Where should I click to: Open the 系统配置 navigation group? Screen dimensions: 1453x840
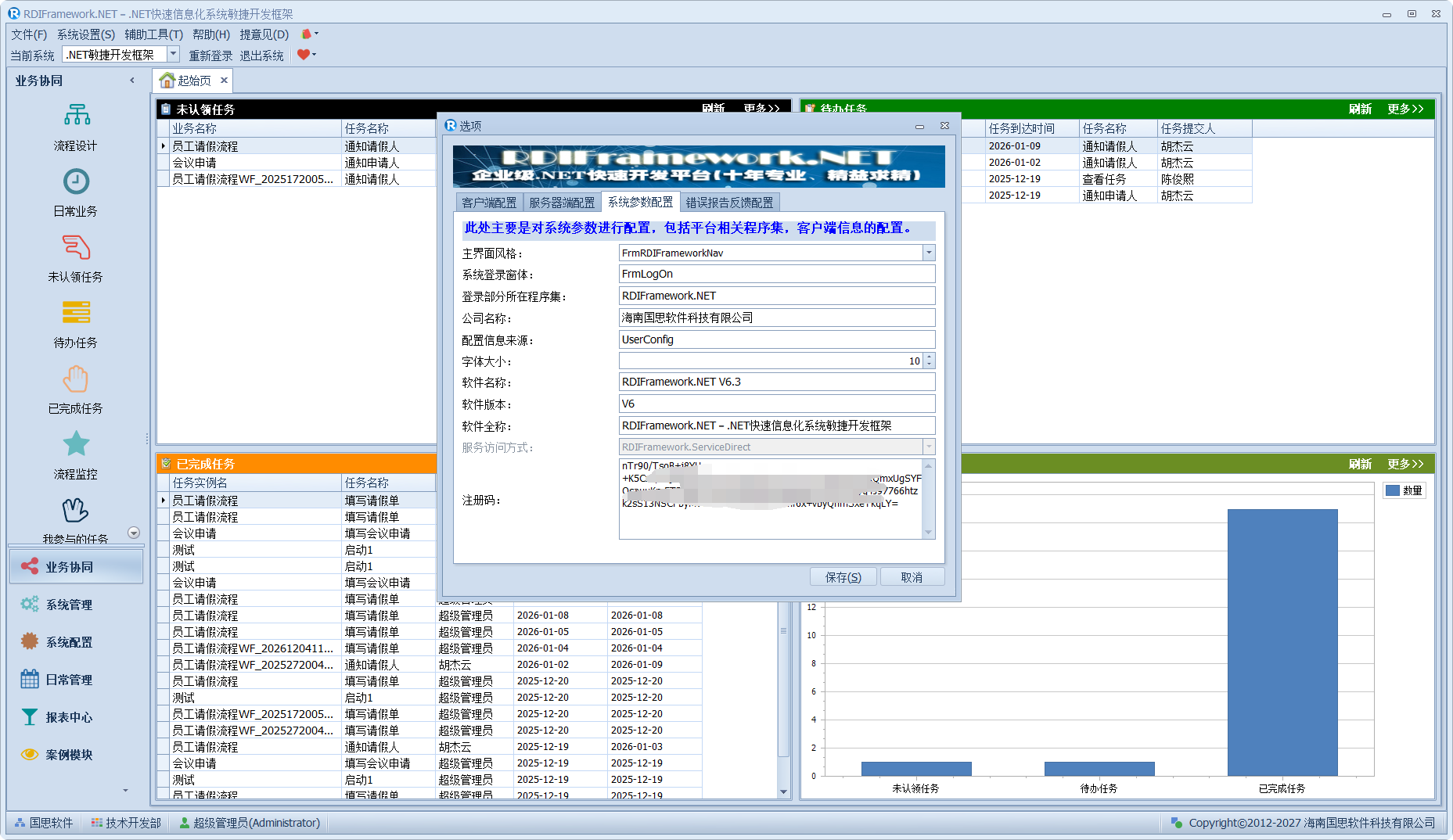point(69,642)
